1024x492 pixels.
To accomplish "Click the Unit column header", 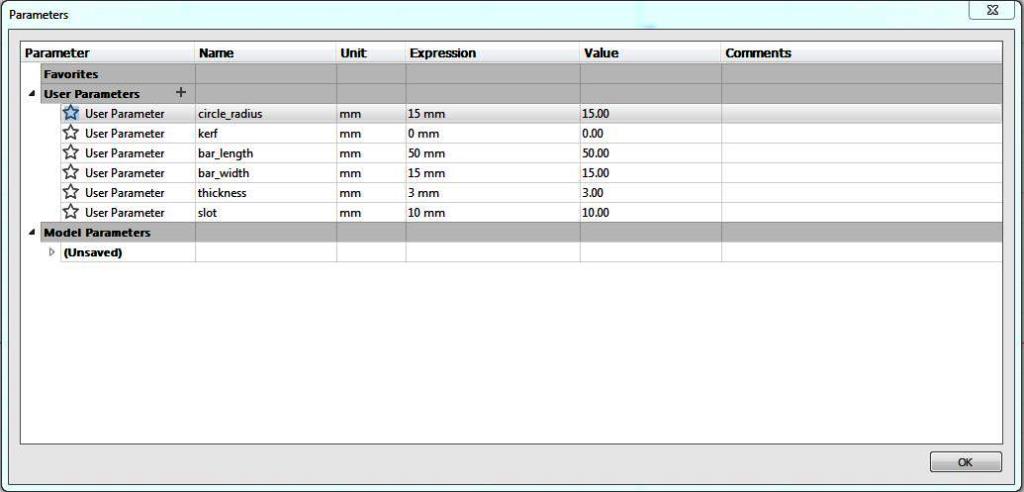I will (371, 53).
